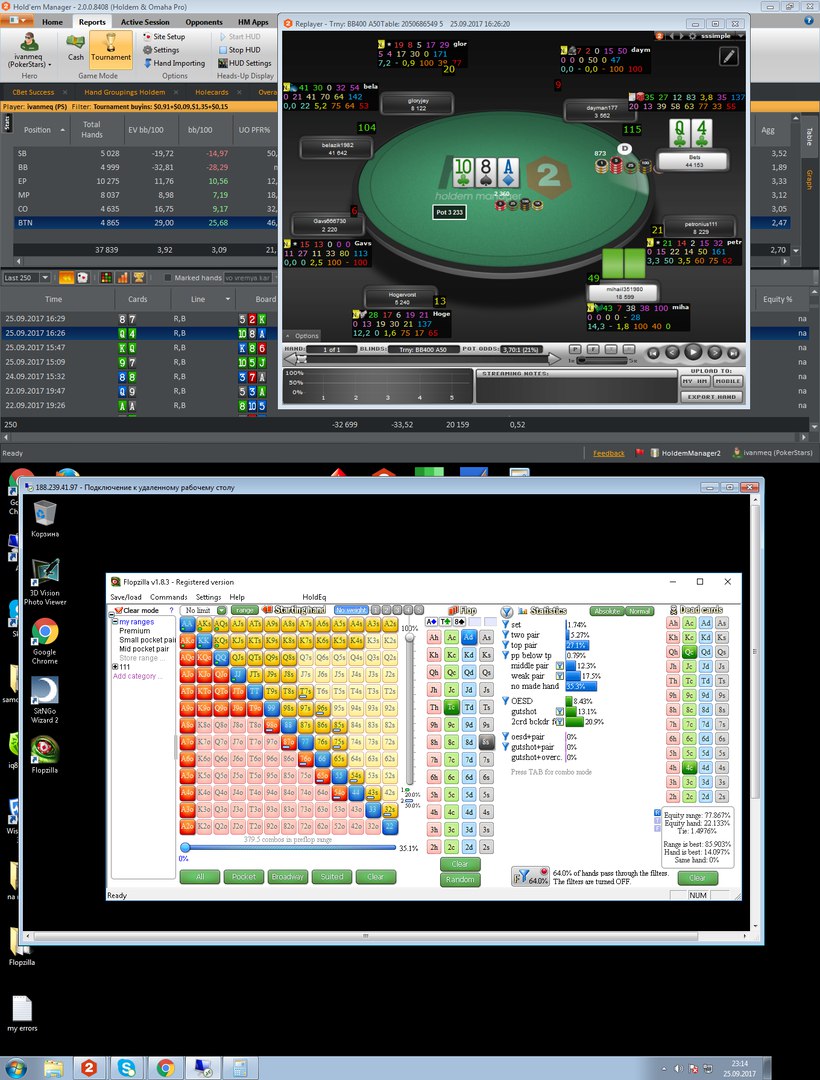This screenshot has width=820, height=1080.
Task: Switch Game Mode to Cash
Action: 76,48
